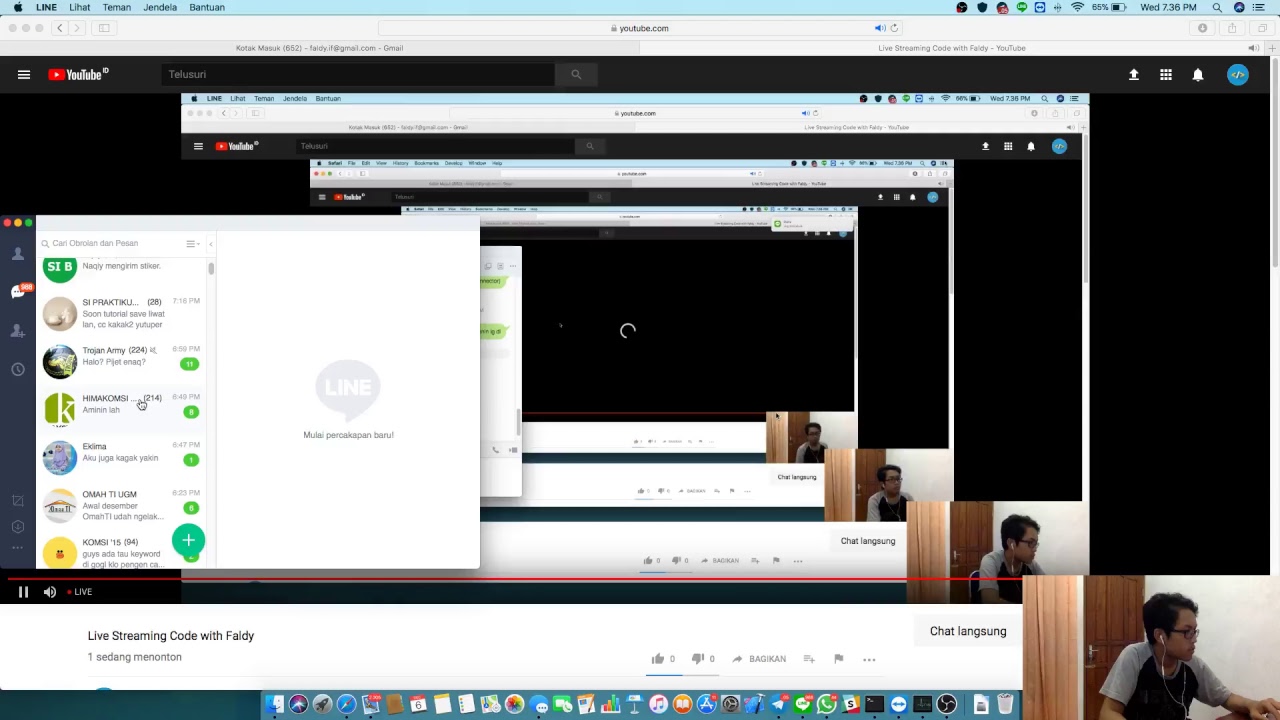
Task: Open LINE chats tab with badge
Action: (x=18, y=291)
